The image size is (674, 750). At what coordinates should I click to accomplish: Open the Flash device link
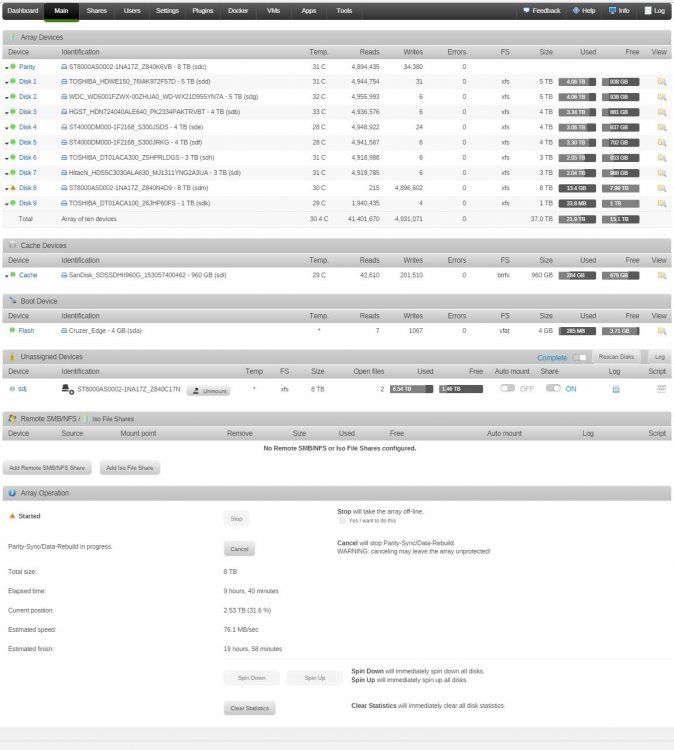coord(26,331)
